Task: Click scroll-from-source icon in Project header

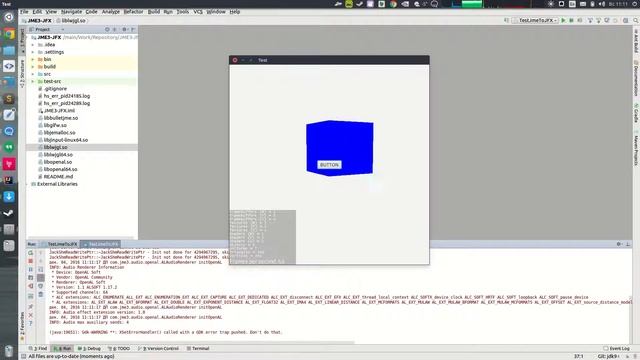Action: pos(107,29)
